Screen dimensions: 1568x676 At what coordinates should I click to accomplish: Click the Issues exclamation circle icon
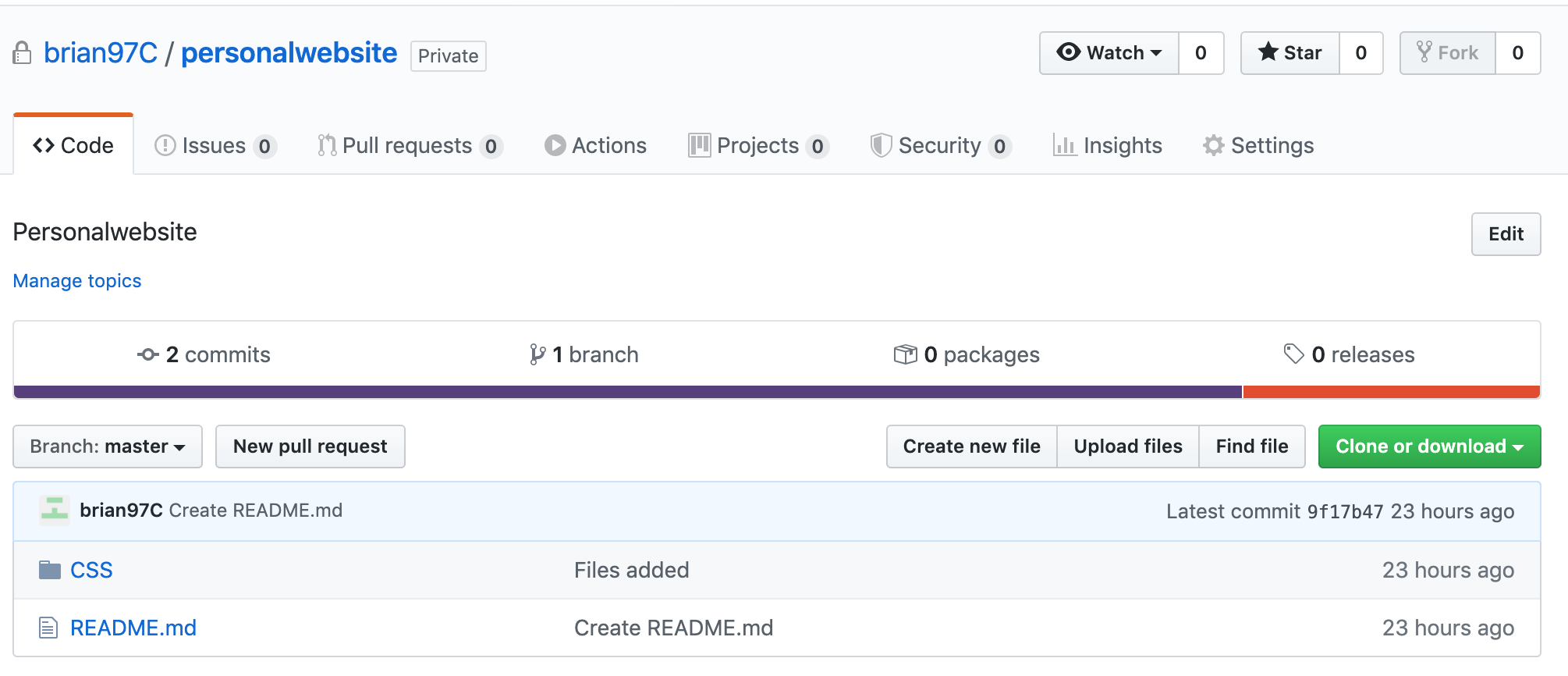point(165,145)
